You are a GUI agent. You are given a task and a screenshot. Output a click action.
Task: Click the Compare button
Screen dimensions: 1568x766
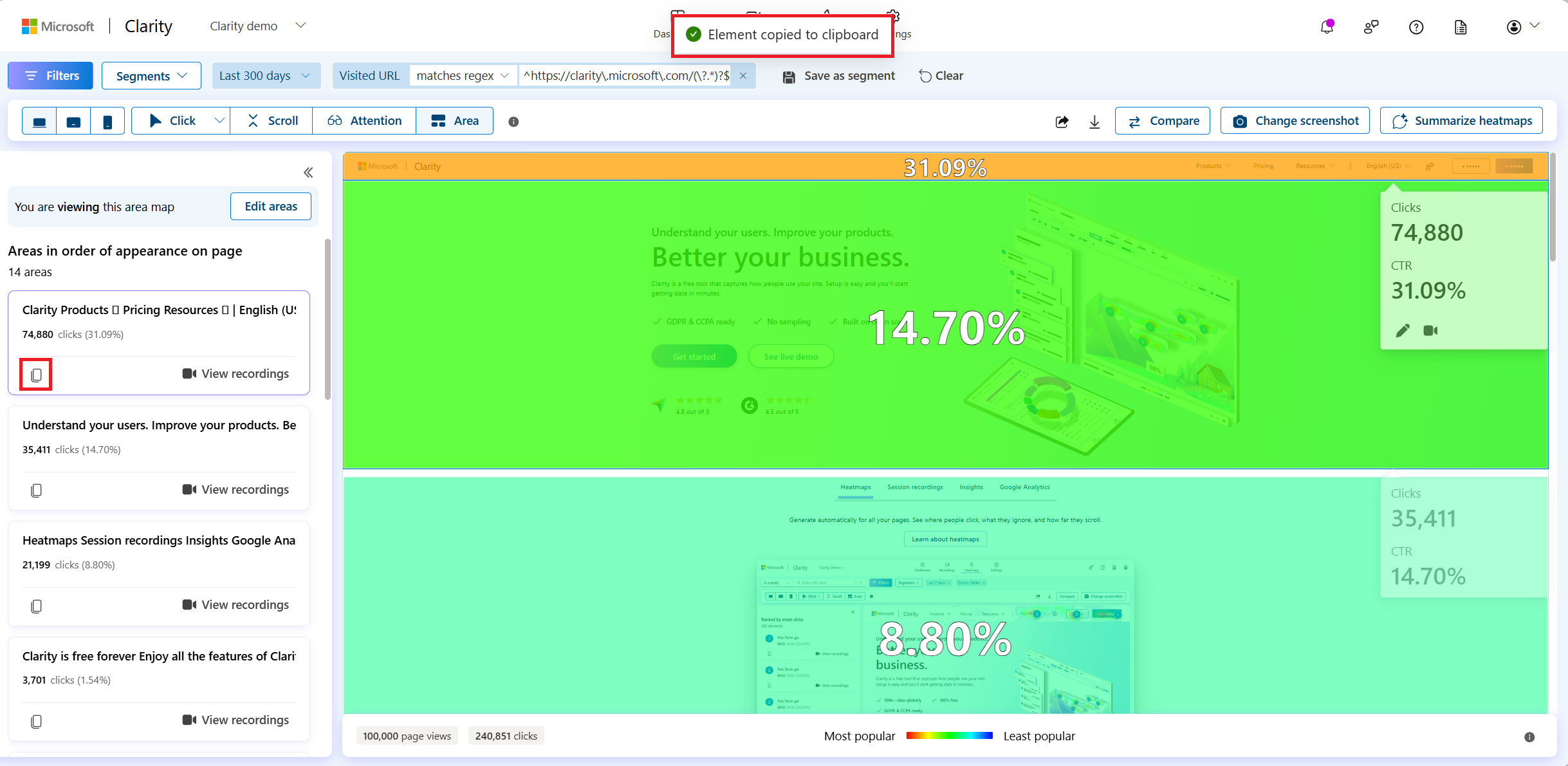(1162, 121)
